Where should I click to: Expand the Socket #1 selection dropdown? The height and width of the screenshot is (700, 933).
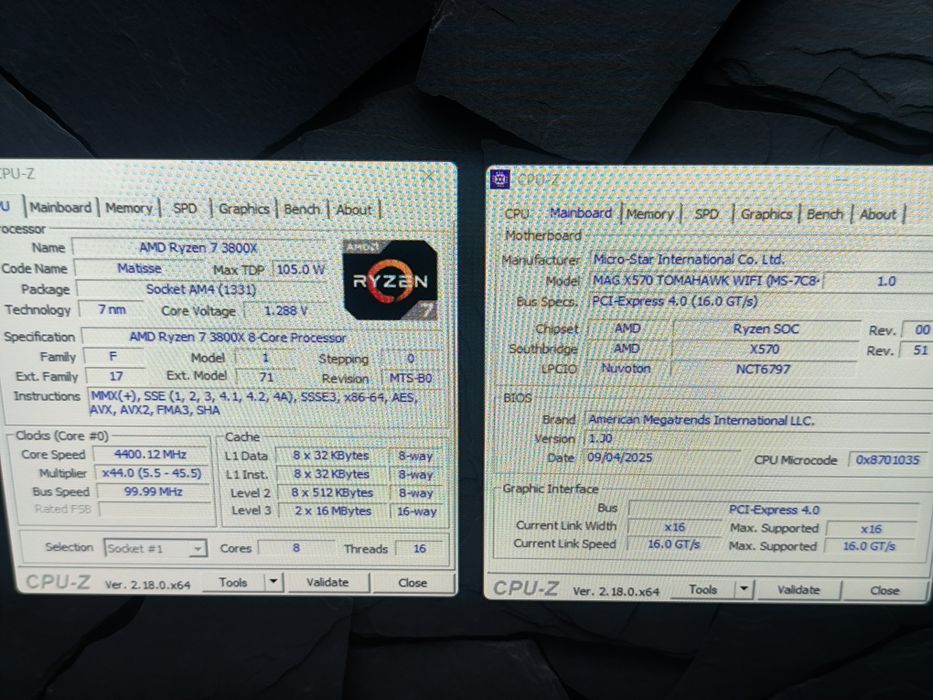pos(198,548)
